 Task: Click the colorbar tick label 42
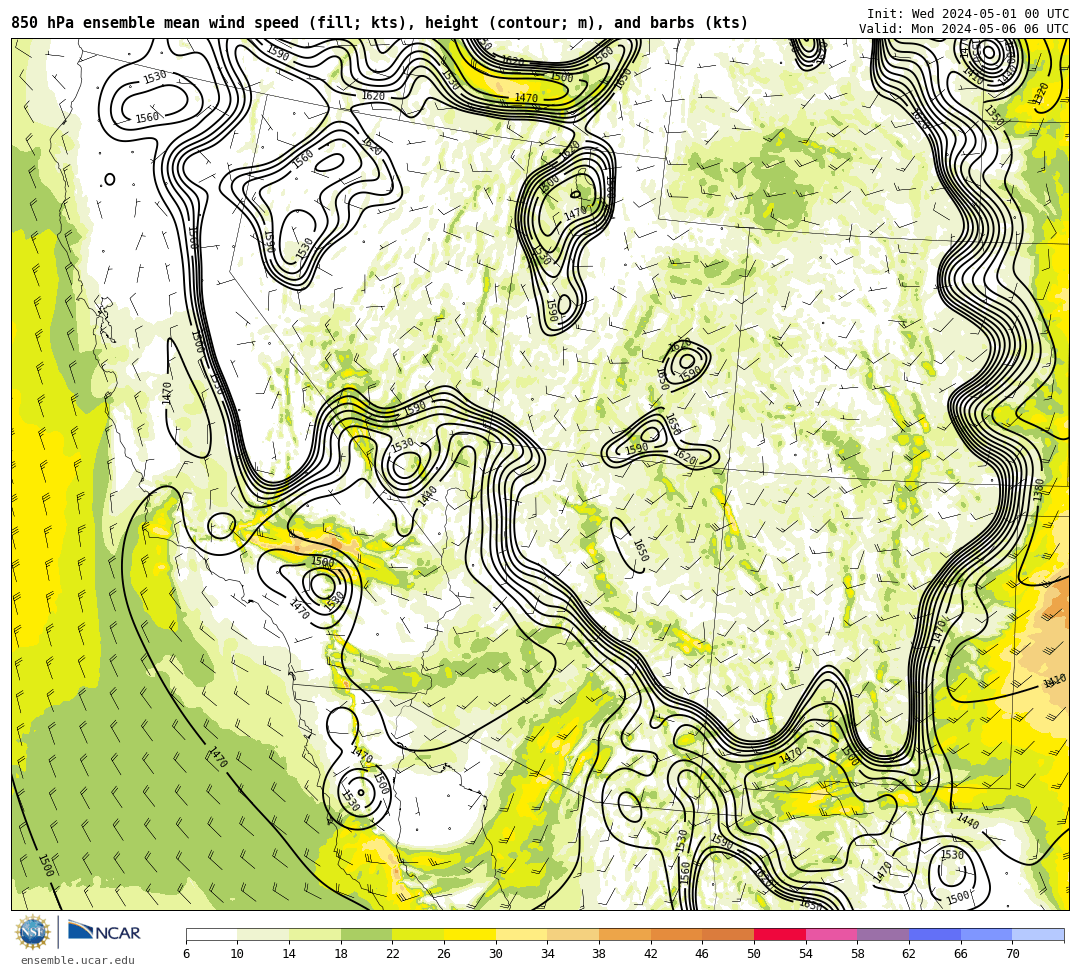651,954
